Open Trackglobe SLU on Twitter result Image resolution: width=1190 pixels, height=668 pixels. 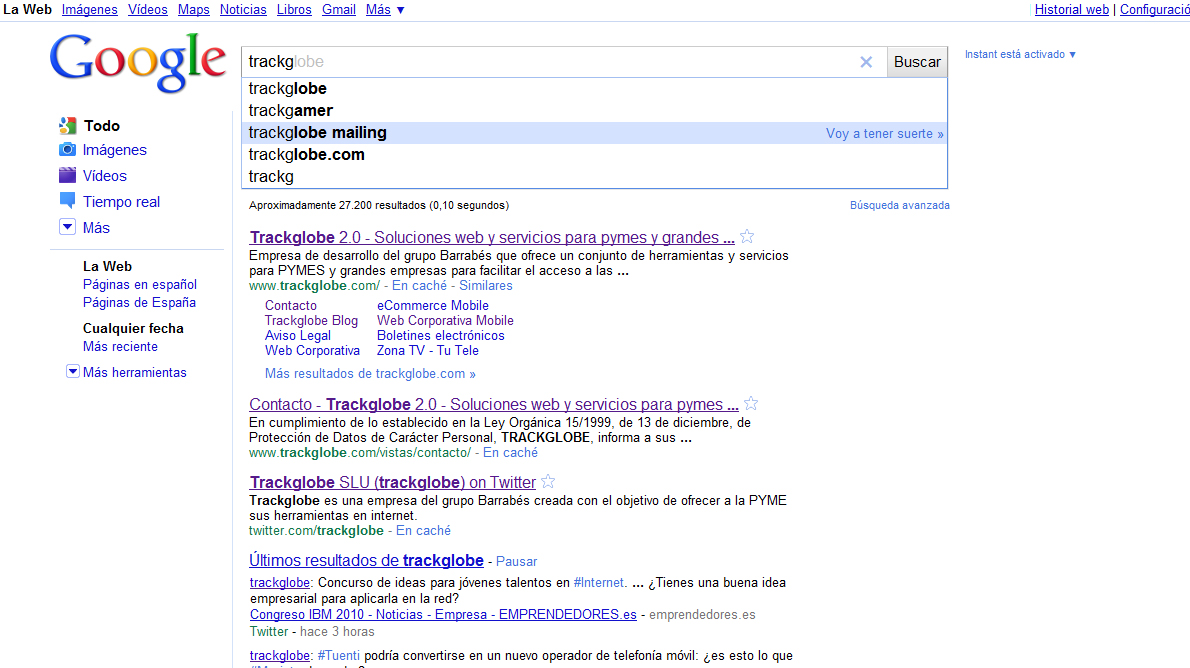(392, 483)
